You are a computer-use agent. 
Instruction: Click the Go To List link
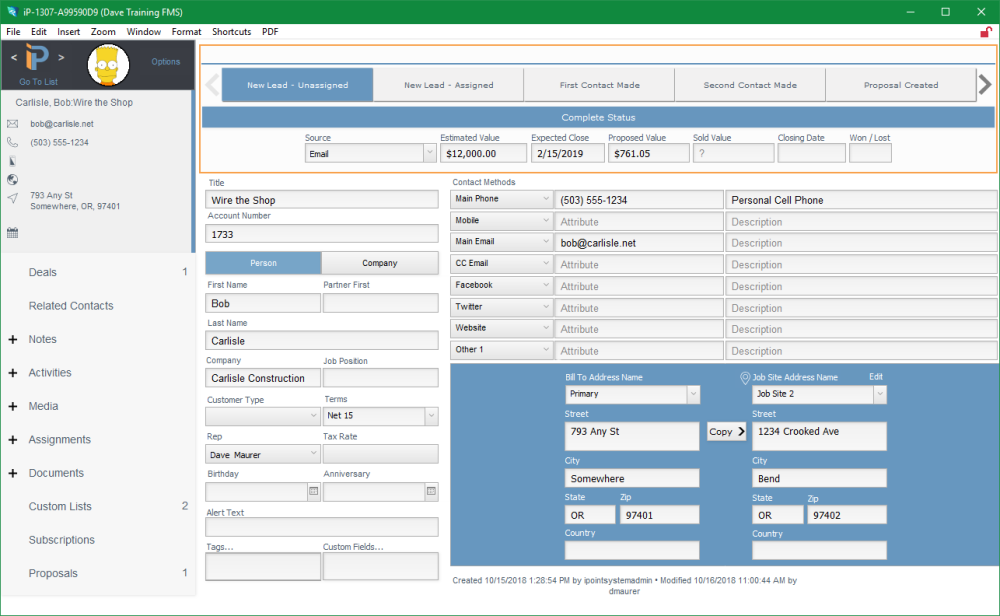pyautogui.click(x=38, y=82)
